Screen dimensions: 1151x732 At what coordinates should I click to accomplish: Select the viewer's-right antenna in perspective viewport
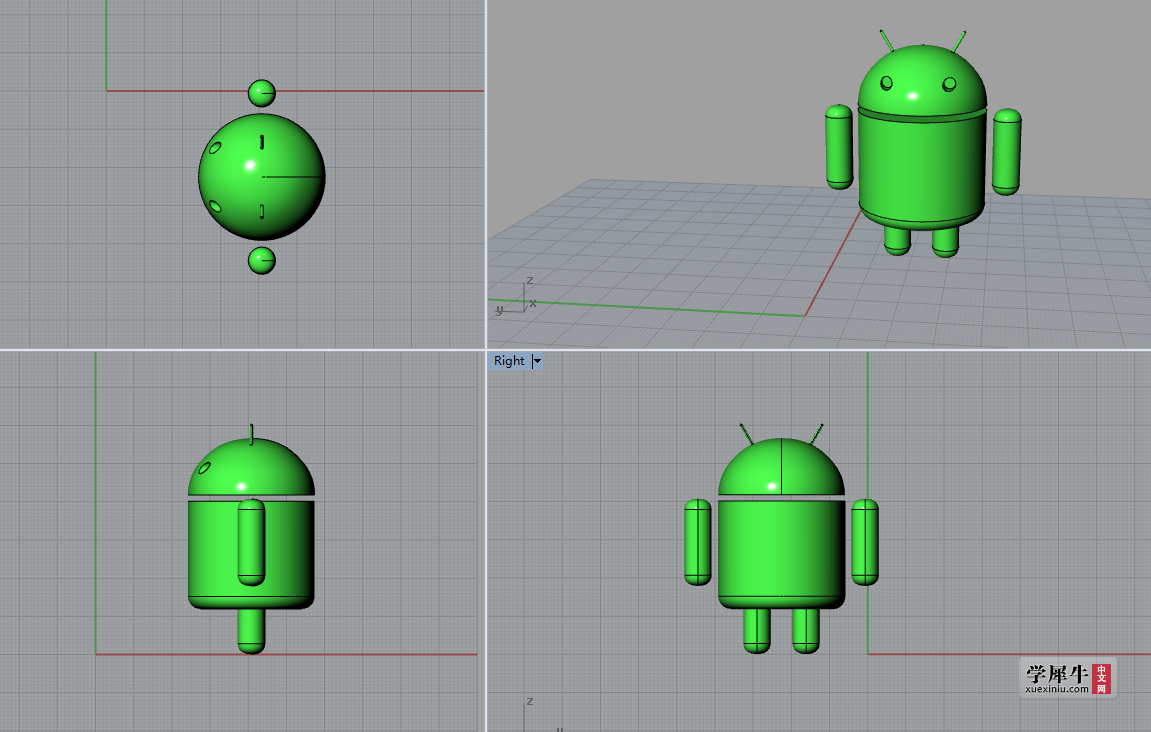959,42
